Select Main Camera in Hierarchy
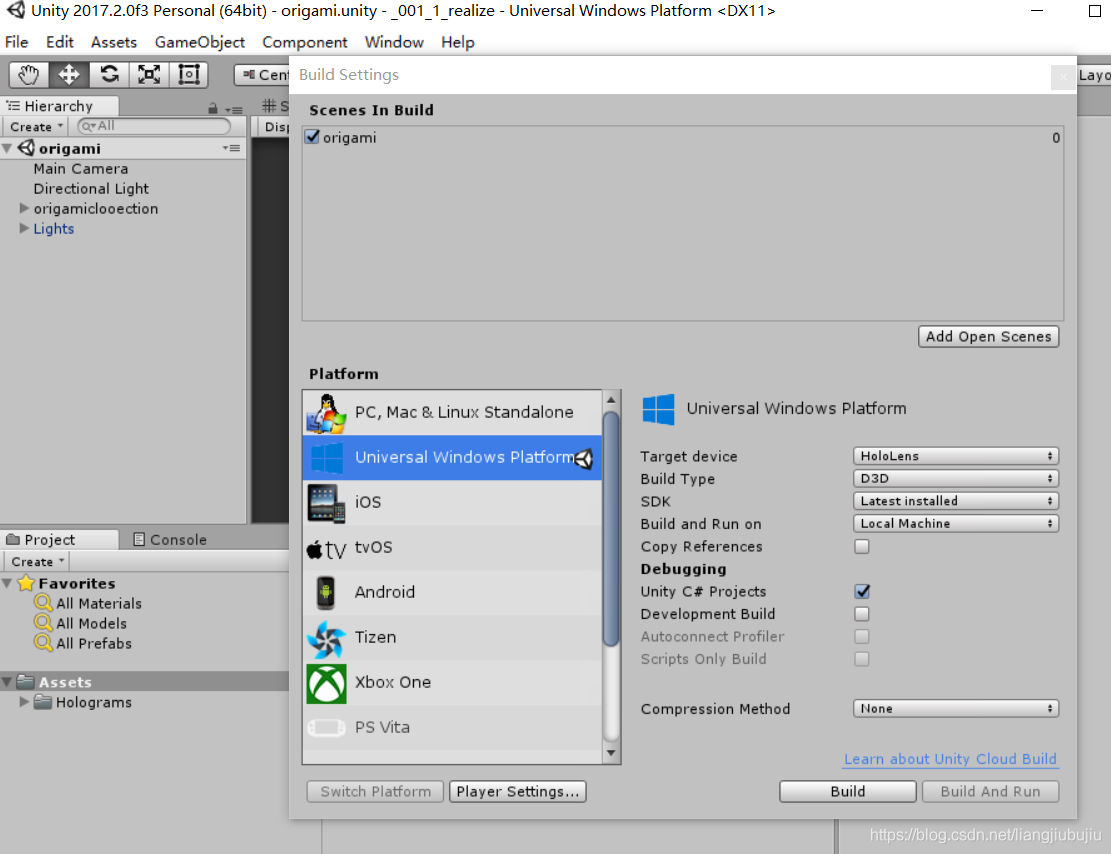Screen dimensions: 1111x854 (81, 169)
